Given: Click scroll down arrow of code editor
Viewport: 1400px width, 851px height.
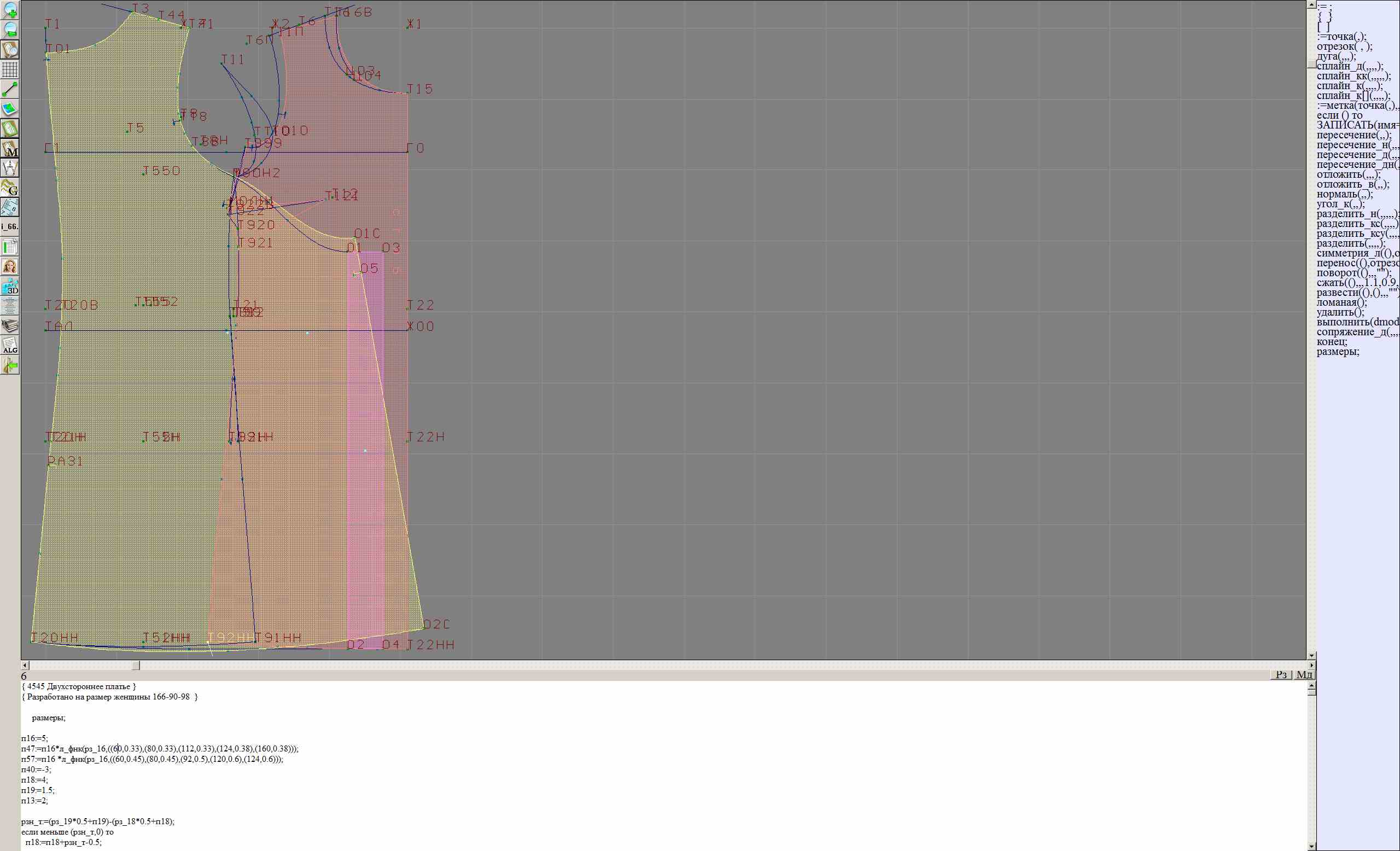Looking at the screenshot, I should tap(1311, 846).
